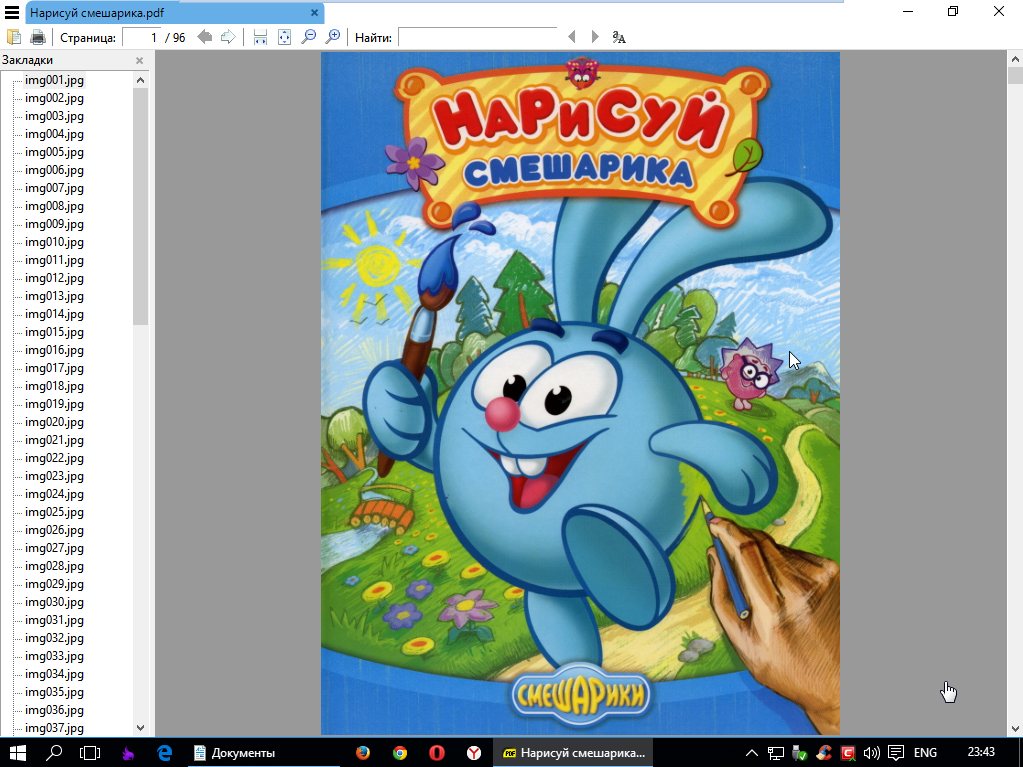Viewport: 1023px width, 767px height.
Task: Select bookmark img037.jpg
Action: click(x=54, y=728)
